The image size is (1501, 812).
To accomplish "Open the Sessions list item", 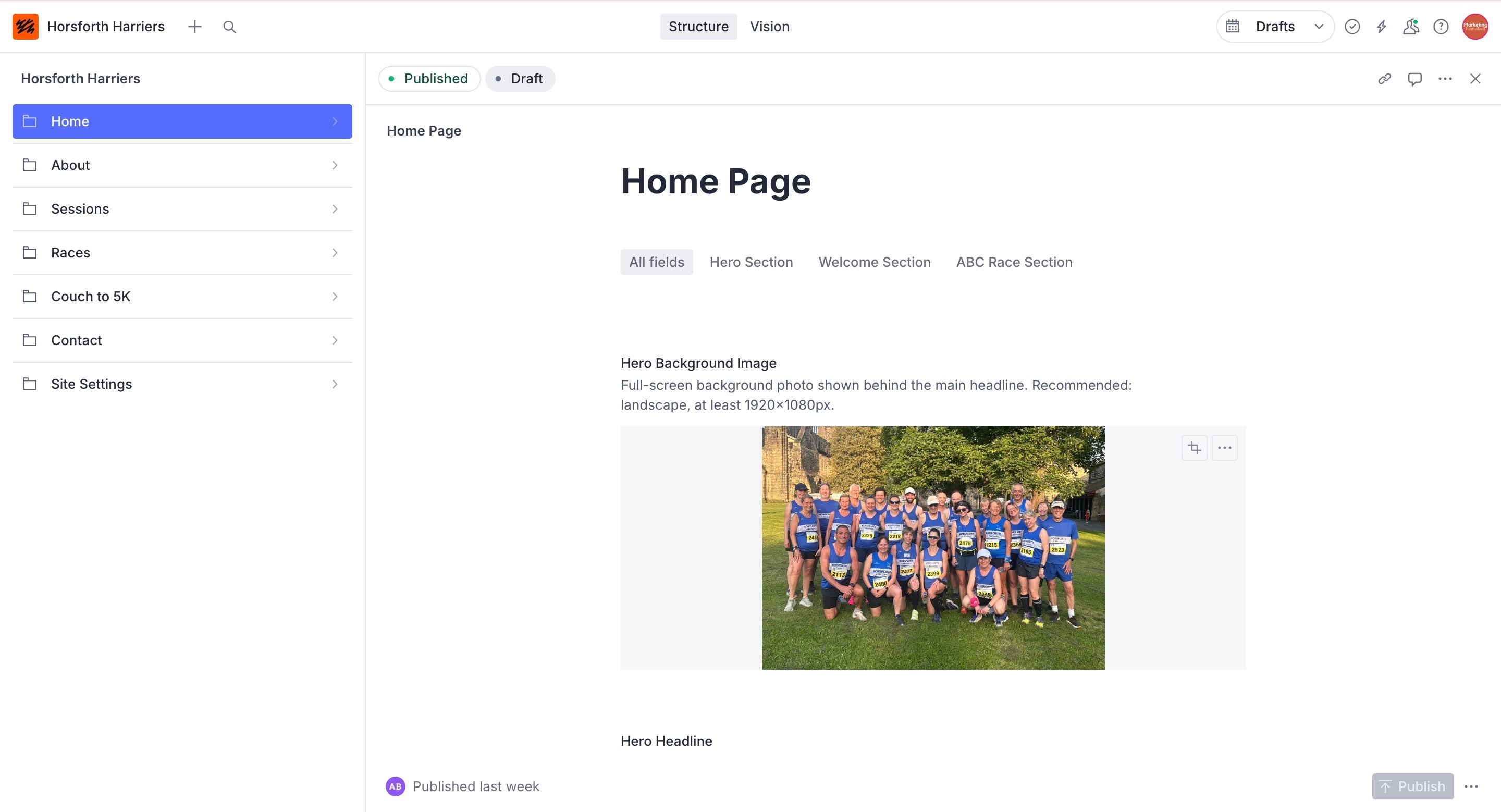I will [182, 208].
